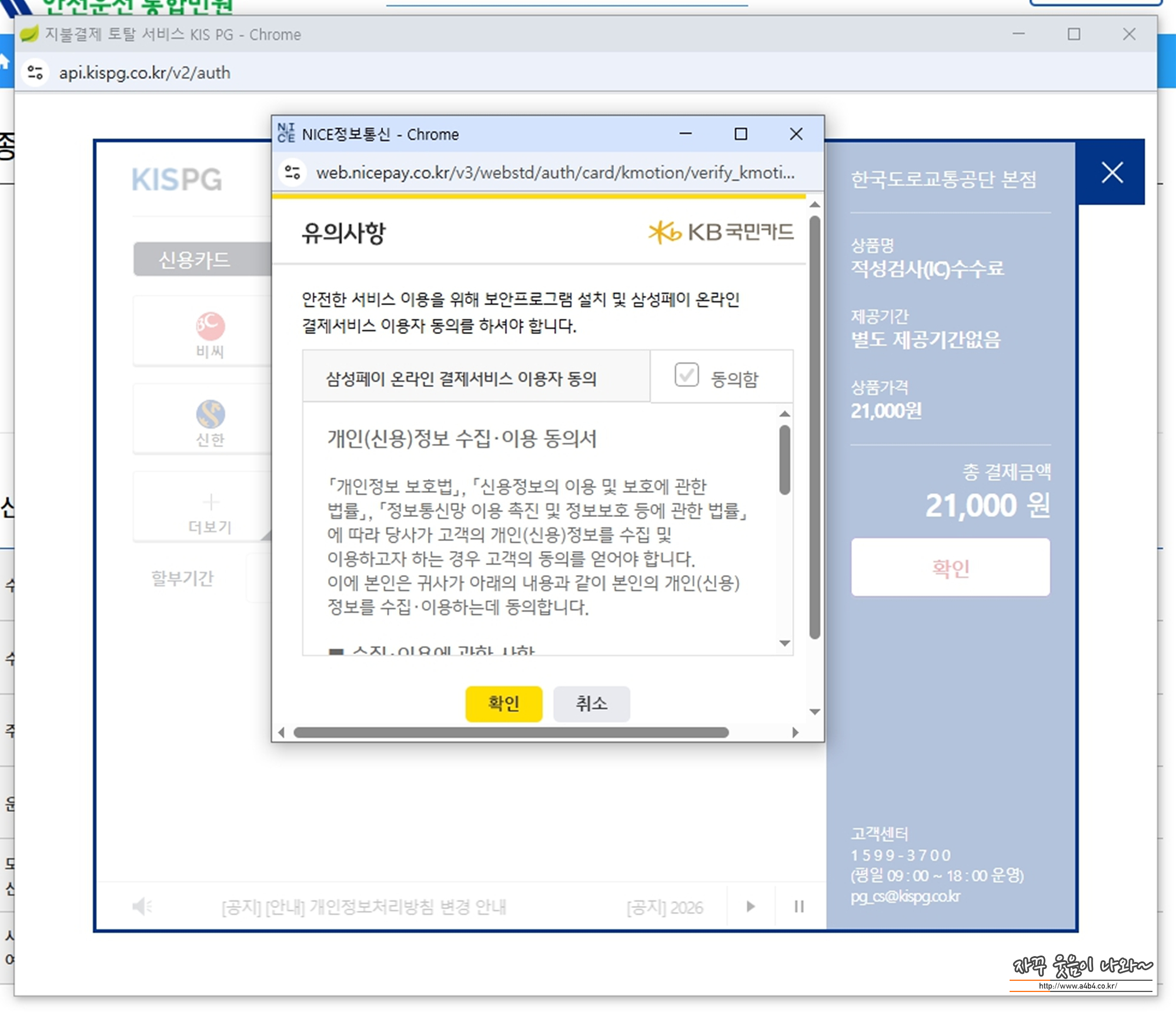Click the white 확인 button in KISPG payment panel

point(950,567)
